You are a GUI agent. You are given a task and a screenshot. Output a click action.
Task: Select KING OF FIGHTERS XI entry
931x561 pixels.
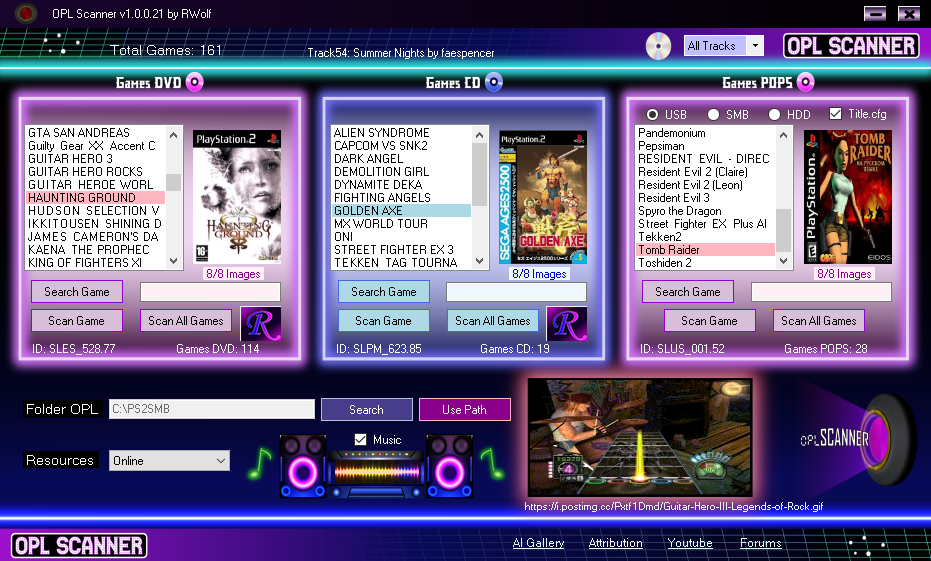pos(96,262)
